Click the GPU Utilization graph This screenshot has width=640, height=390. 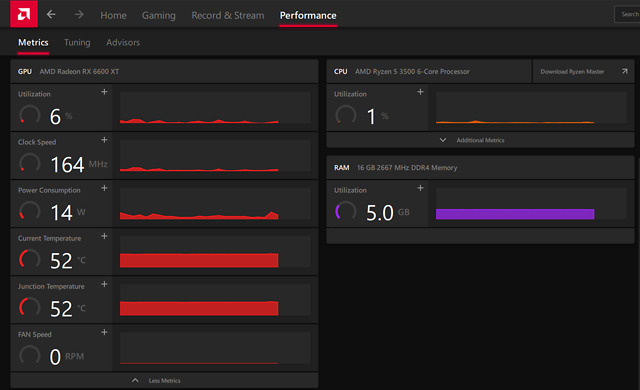pyautogui.click(x=215, y=108)
